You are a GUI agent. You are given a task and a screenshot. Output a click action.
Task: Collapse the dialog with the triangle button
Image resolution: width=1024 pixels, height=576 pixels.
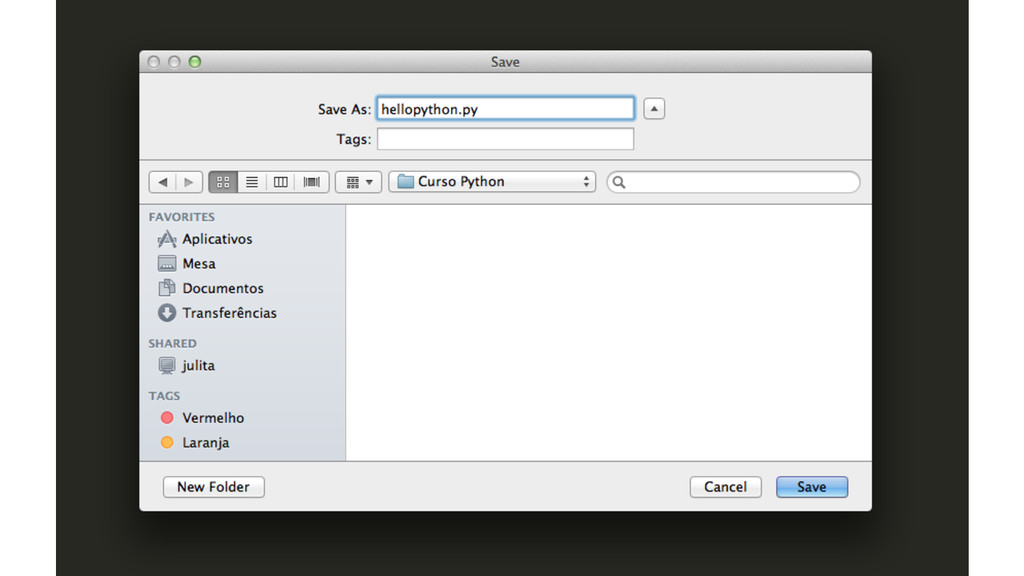tap(654, 108)
